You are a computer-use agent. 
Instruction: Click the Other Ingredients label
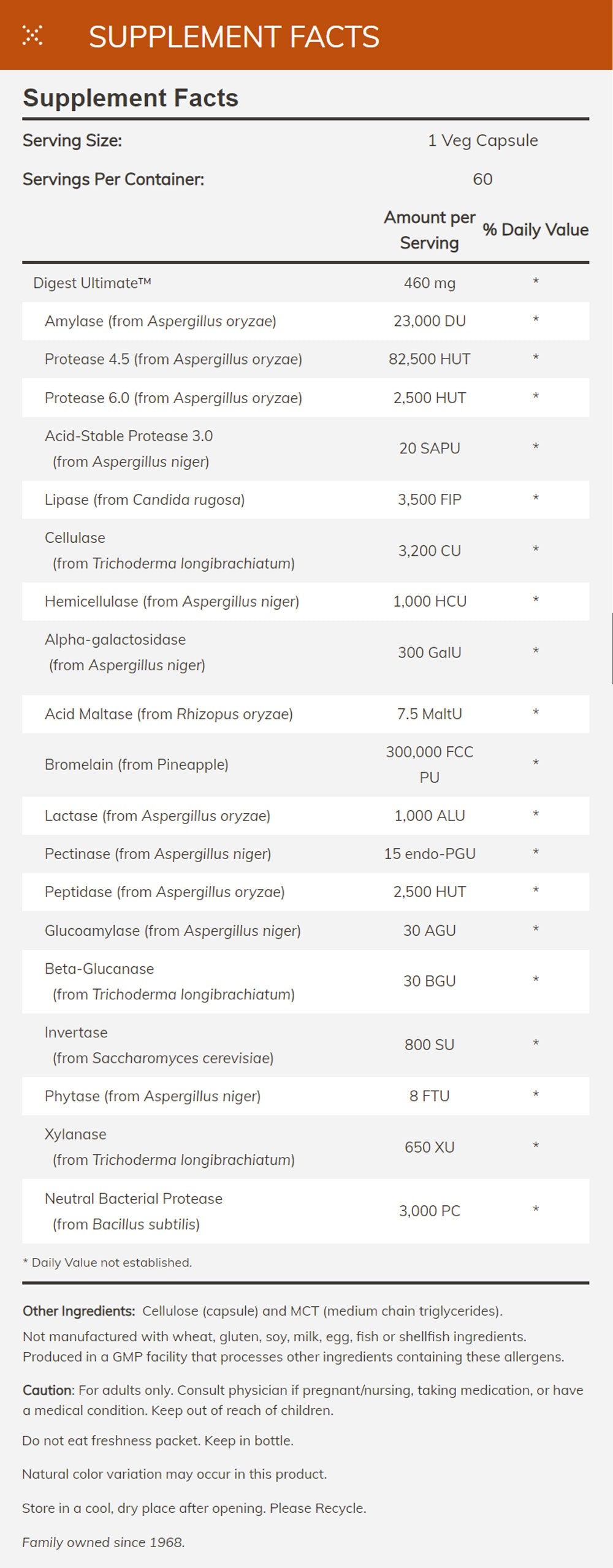(x=79, y=1311)
